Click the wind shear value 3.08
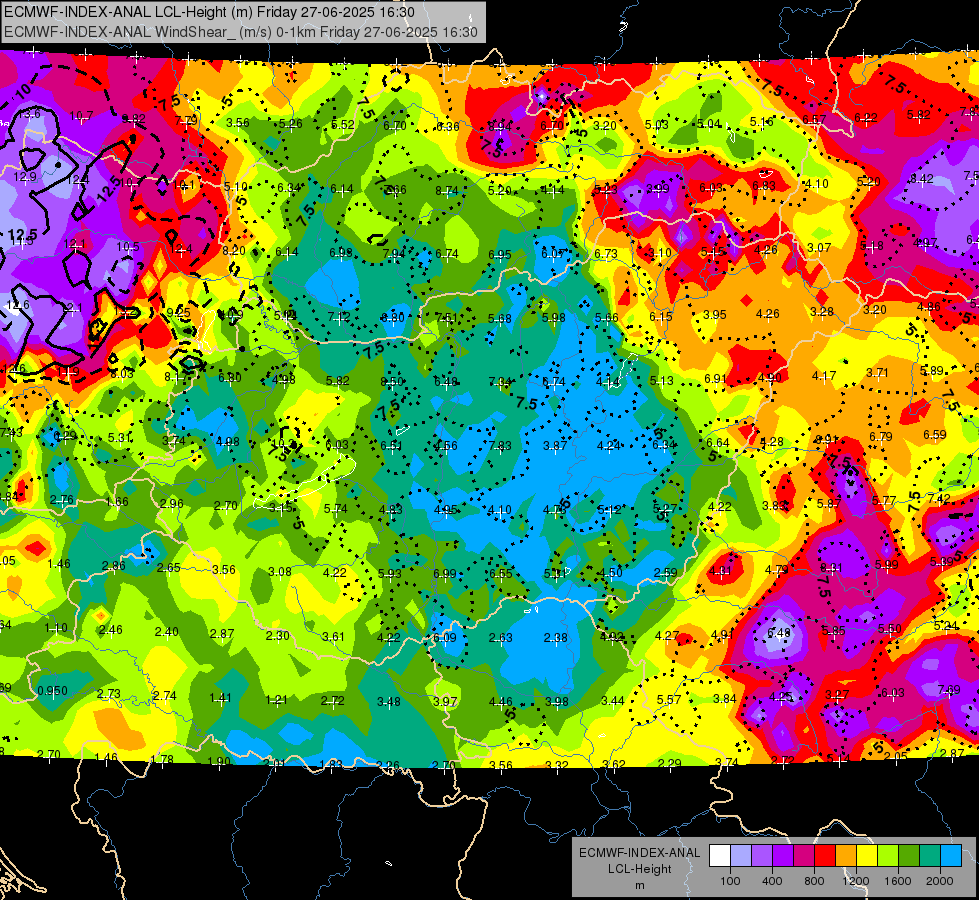This screenshot has width=979, height=900. point(280,571)
